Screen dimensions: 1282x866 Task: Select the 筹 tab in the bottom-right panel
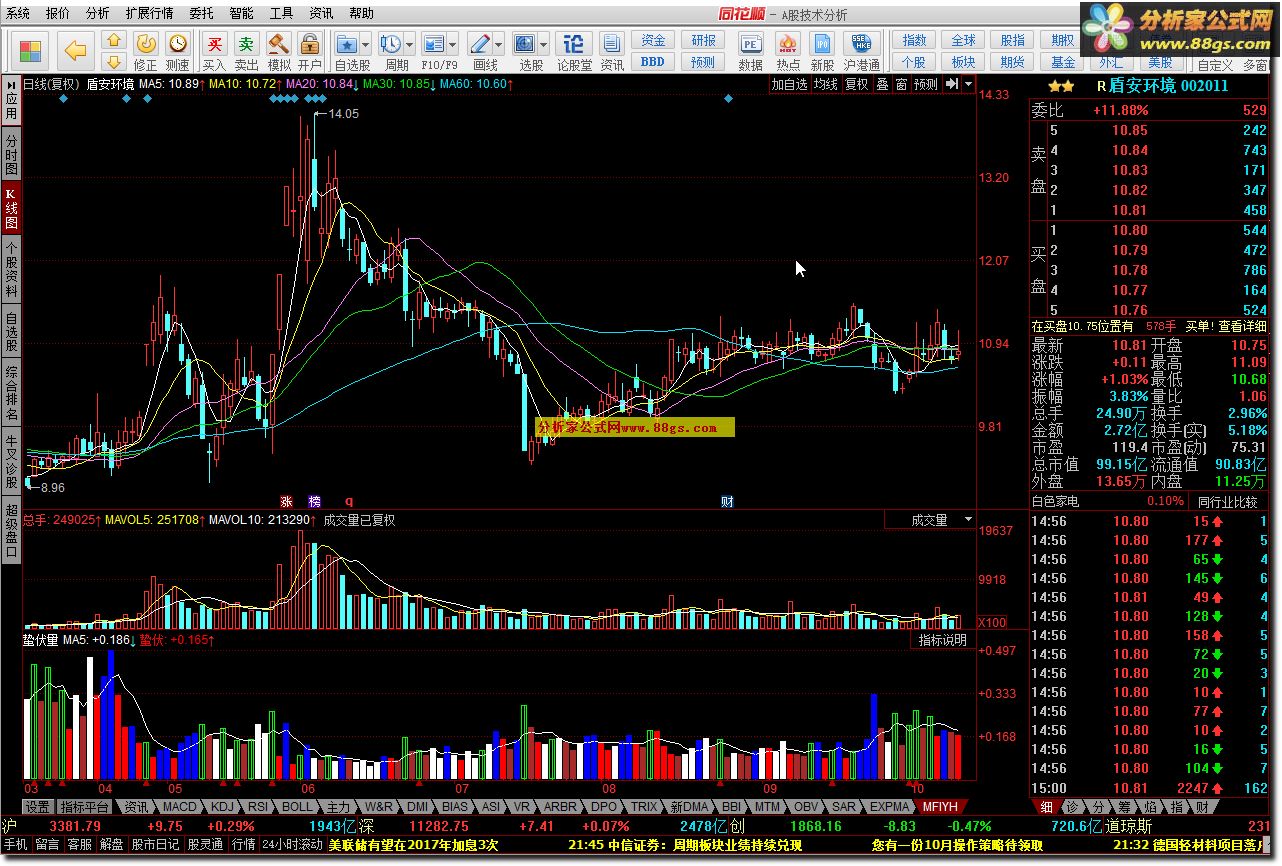[x=1124, y=806]
